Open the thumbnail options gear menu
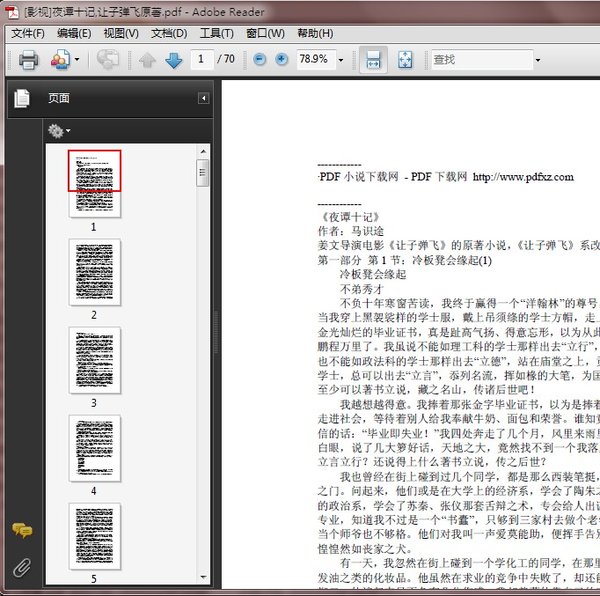 click(x=58, y=131)
